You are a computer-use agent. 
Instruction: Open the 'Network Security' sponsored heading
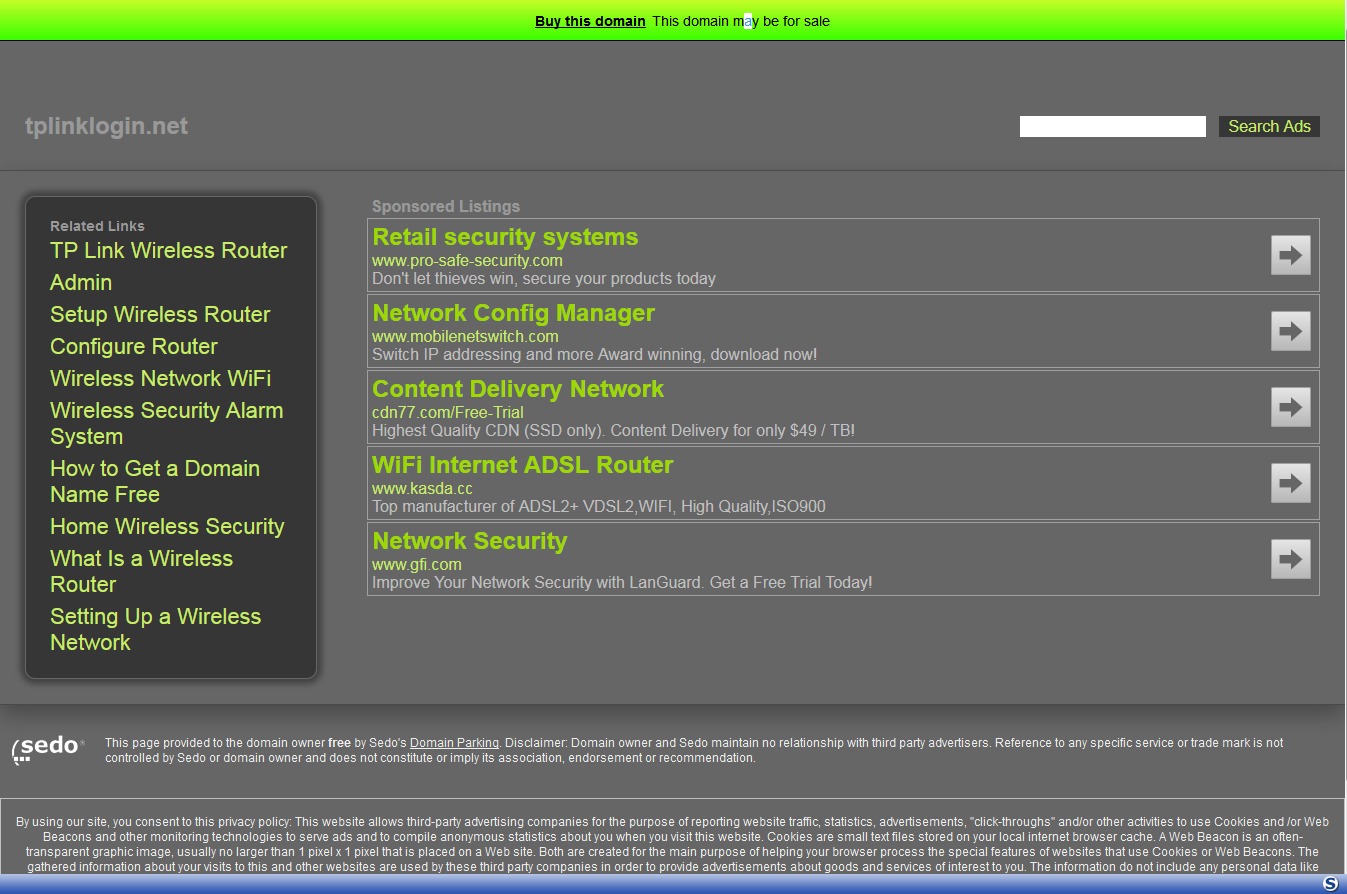click(470, 541)
